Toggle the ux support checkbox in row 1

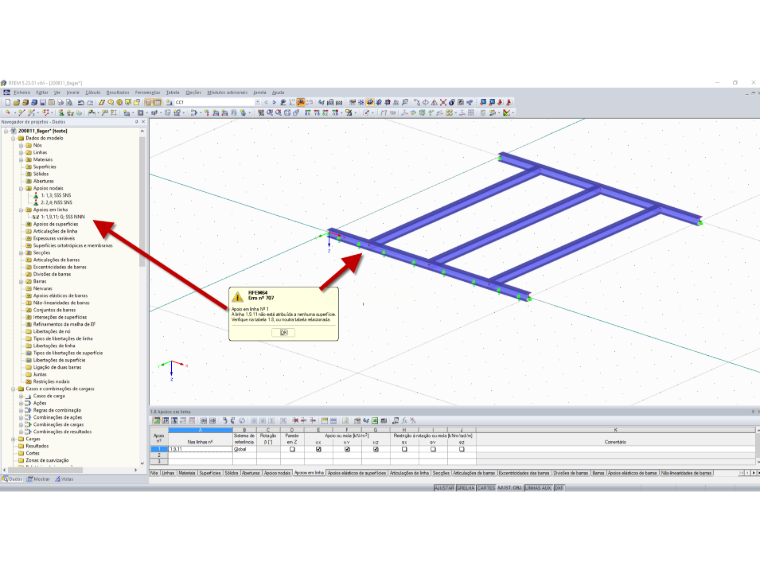[318, 449]
